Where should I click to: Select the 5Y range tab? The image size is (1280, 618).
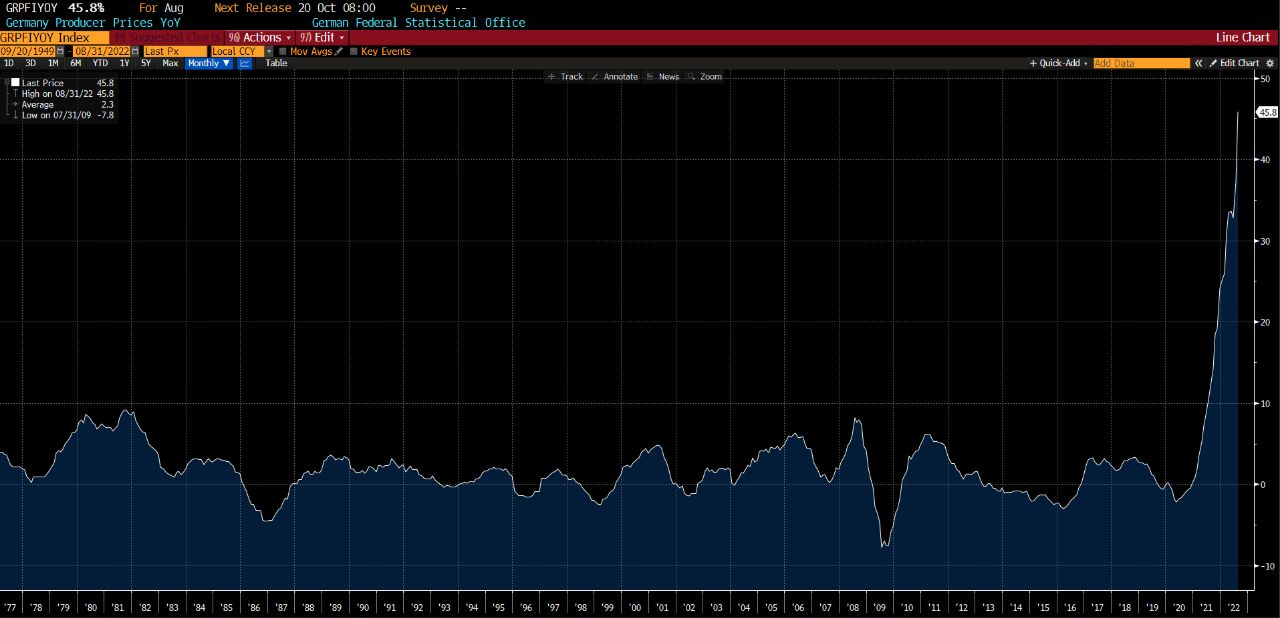coord(146,63)
